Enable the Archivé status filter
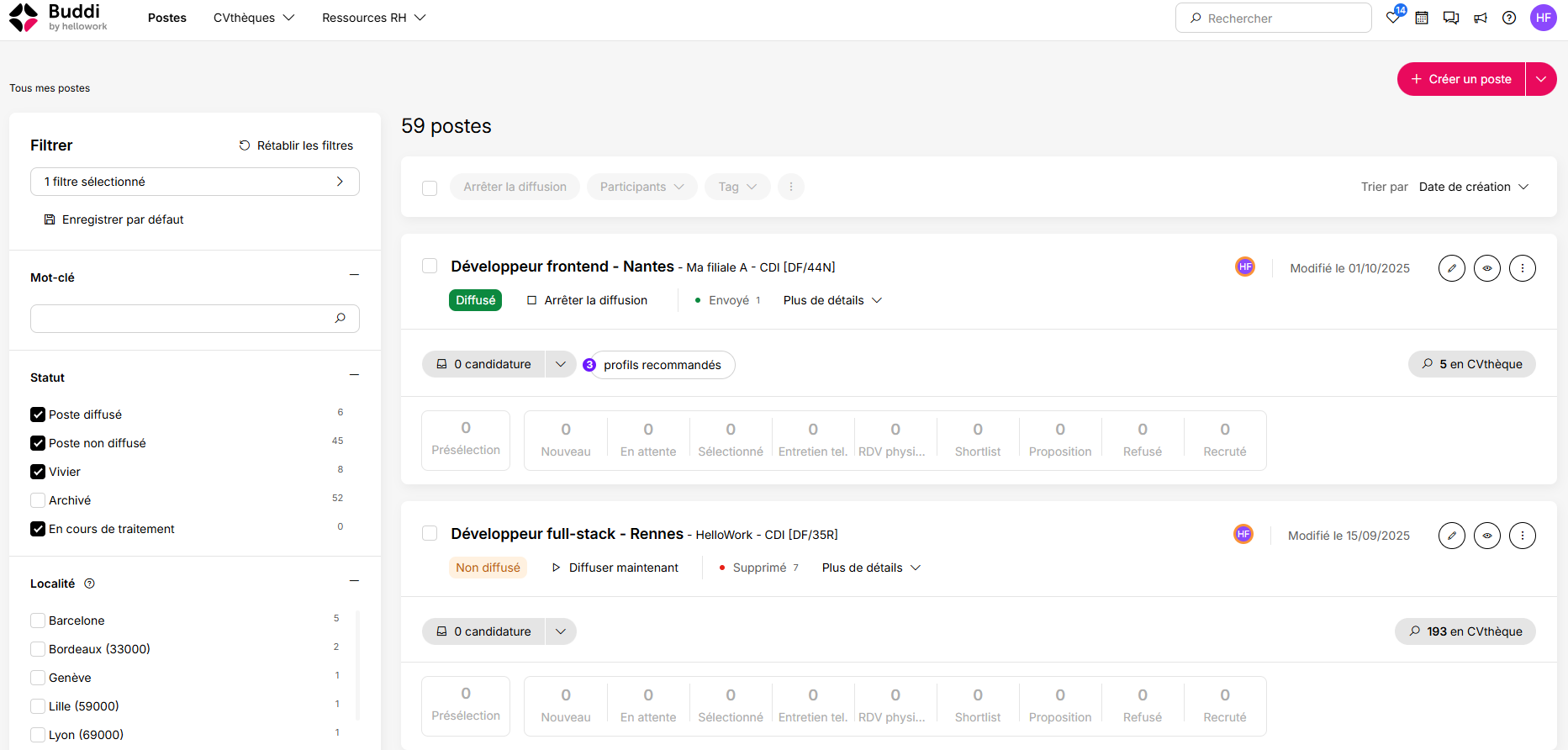 (x=38, y=500)
